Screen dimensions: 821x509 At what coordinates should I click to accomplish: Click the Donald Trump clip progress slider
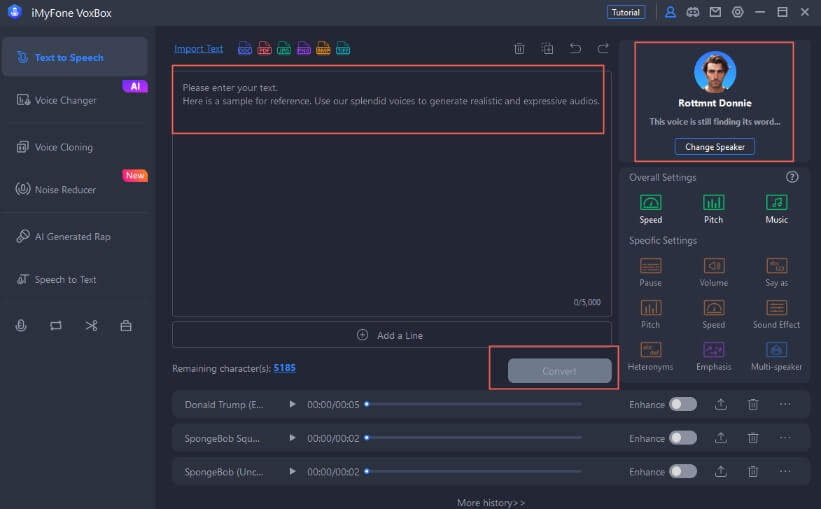tap(473, 404)
